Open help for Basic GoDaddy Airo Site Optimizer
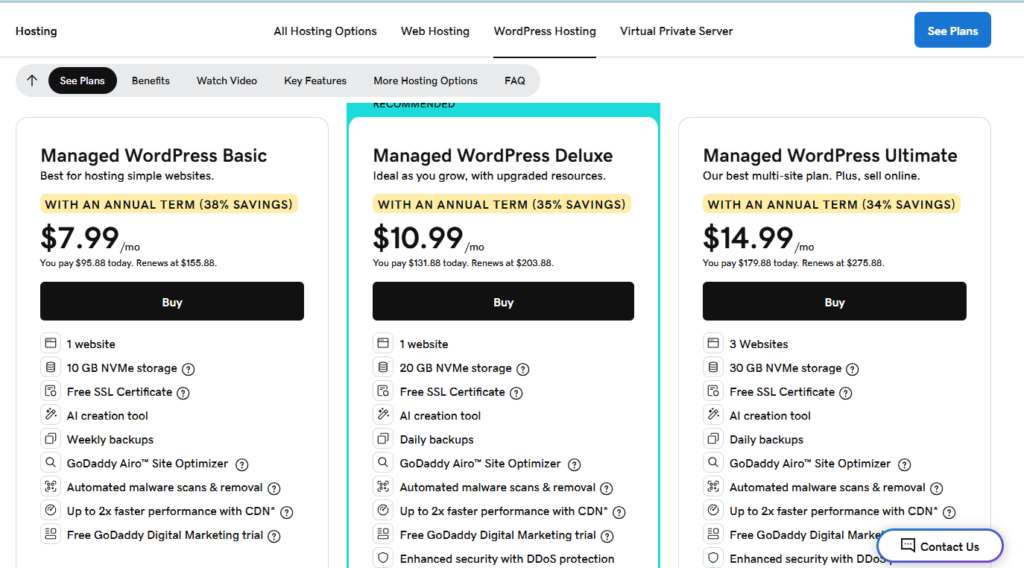 tap(242, 464)
